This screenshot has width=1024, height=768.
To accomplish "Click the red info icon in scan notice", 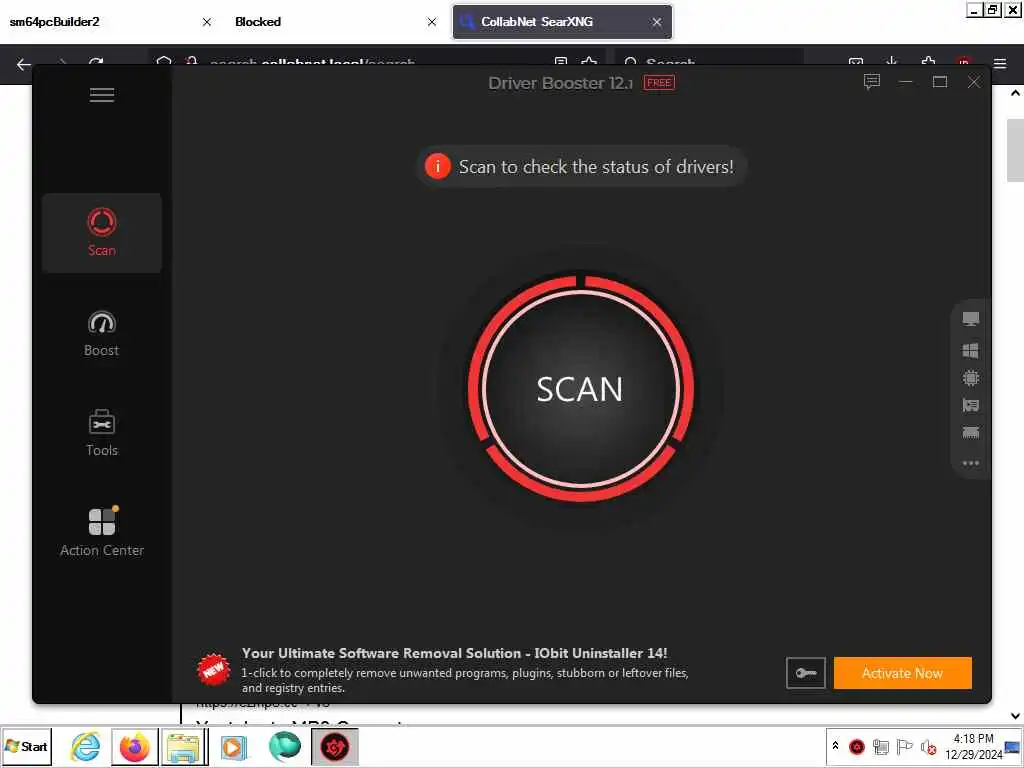I will pyautogui.click(x=438, y=167).
